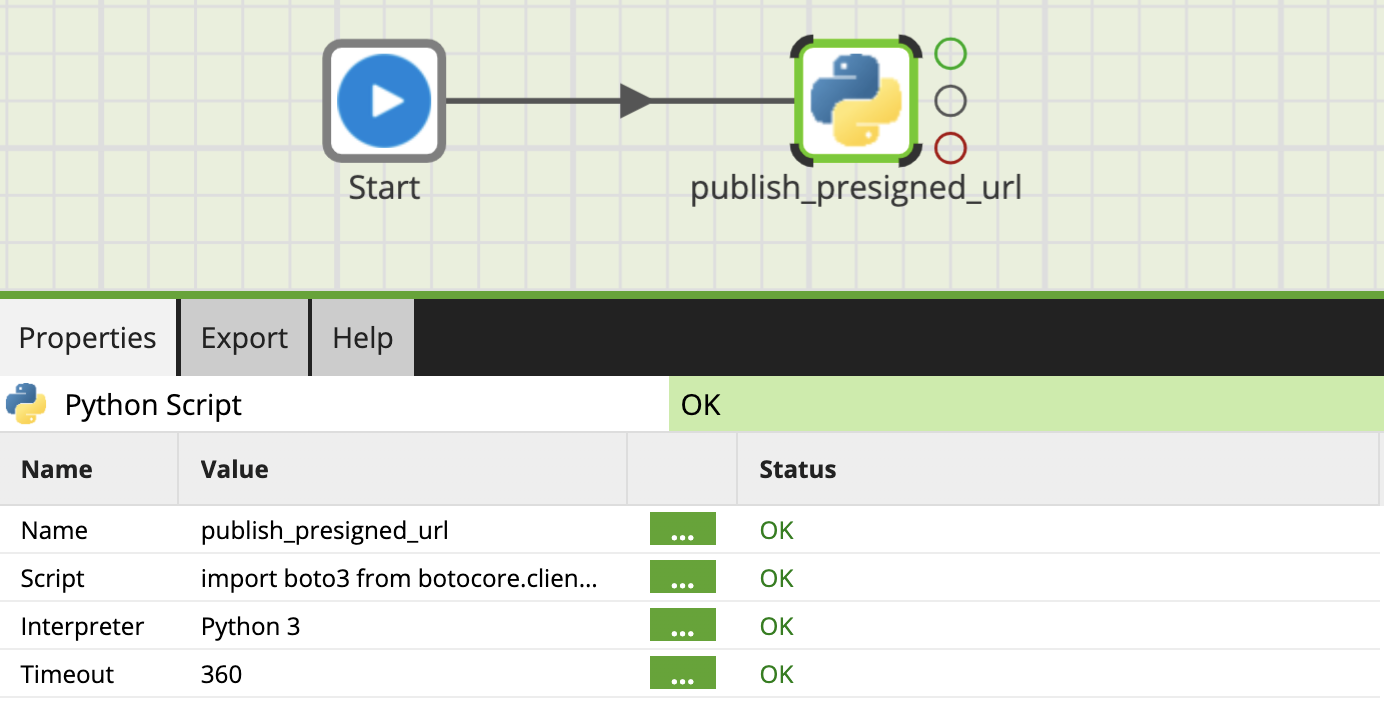Viewport: 1384px width, 712px height.
Task: Open the Export tab
Action: (x=244, y=338)
